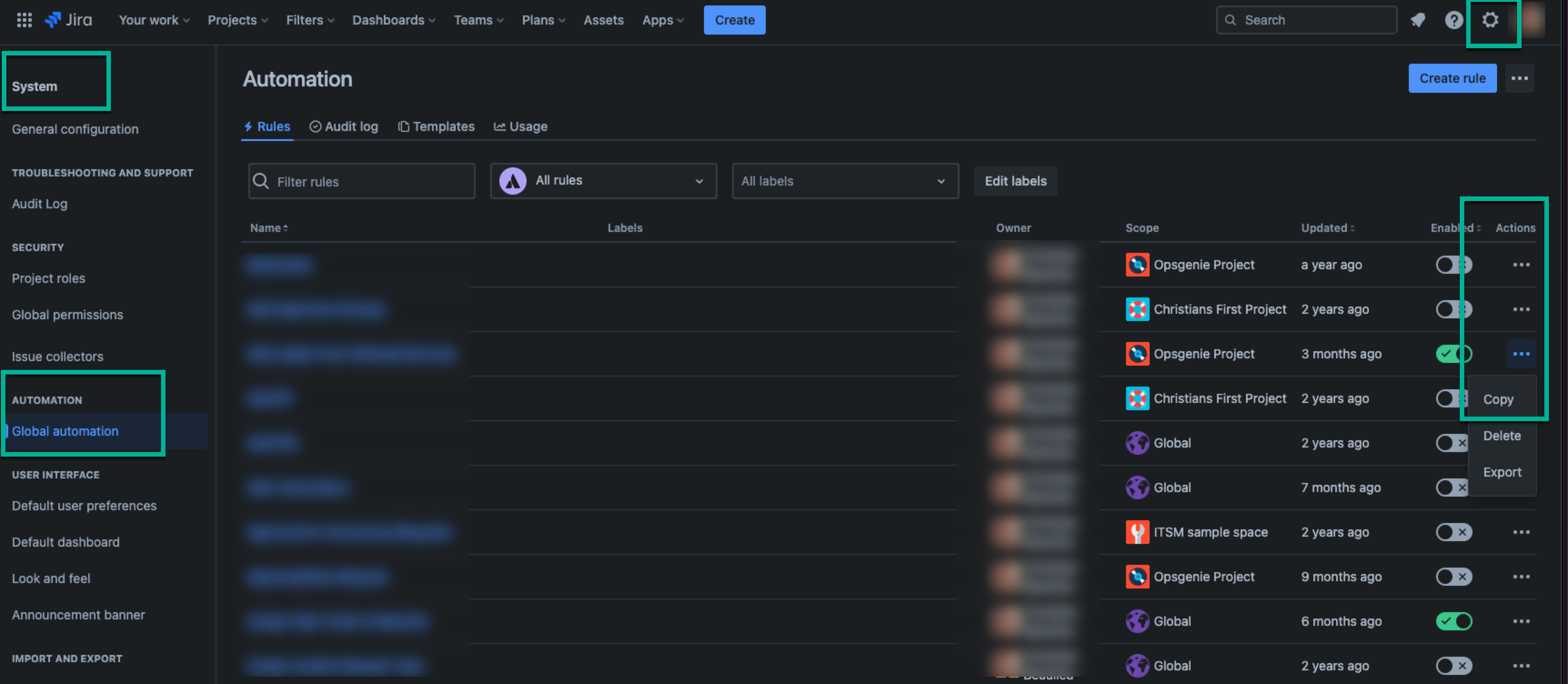Open the Projects dropdown in top navigation
This screenshot has height=684, width=1568.
[x=237, y=20]
